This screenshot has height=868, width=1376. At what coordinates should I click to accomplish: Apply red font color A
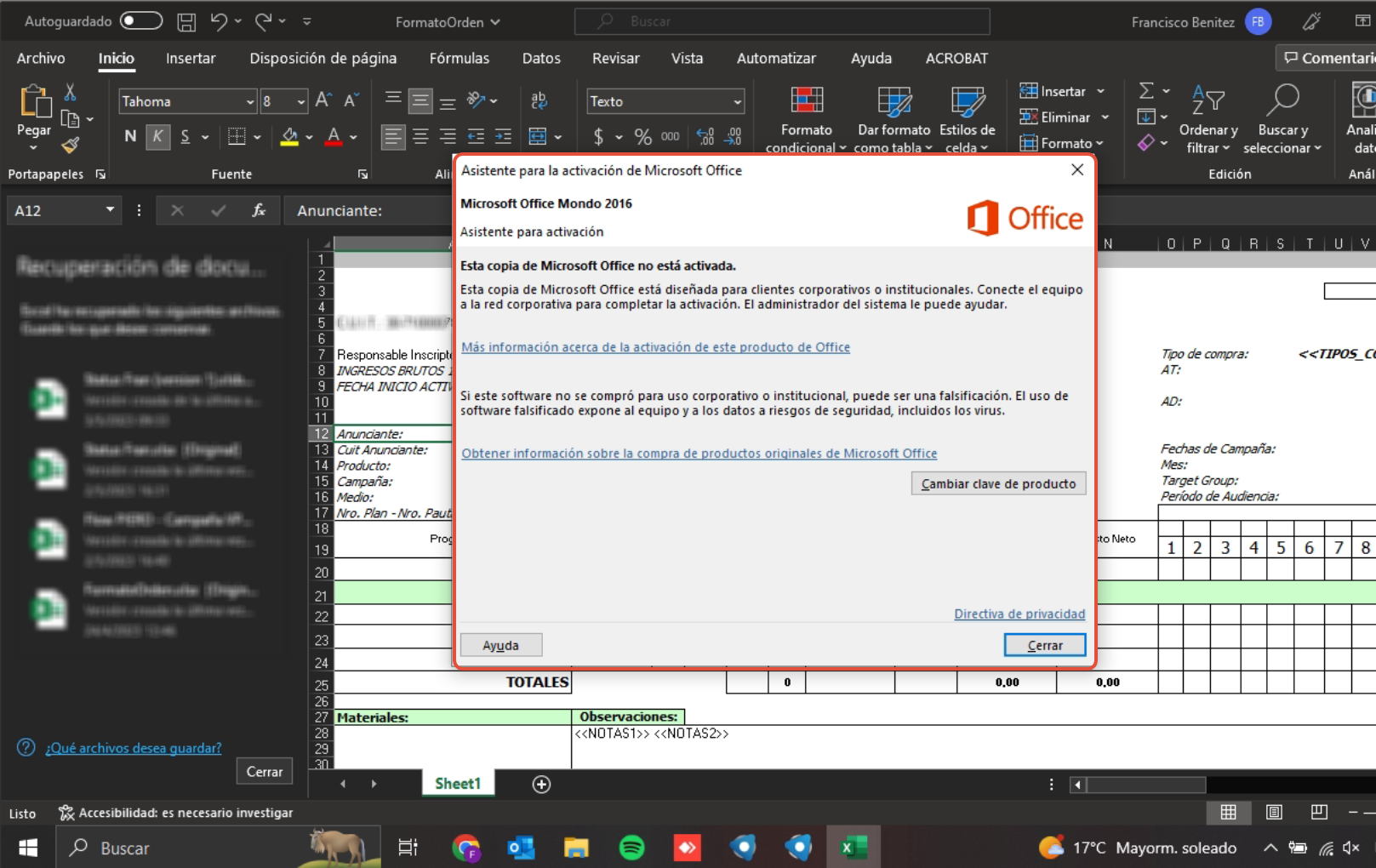tap(334, 136)
